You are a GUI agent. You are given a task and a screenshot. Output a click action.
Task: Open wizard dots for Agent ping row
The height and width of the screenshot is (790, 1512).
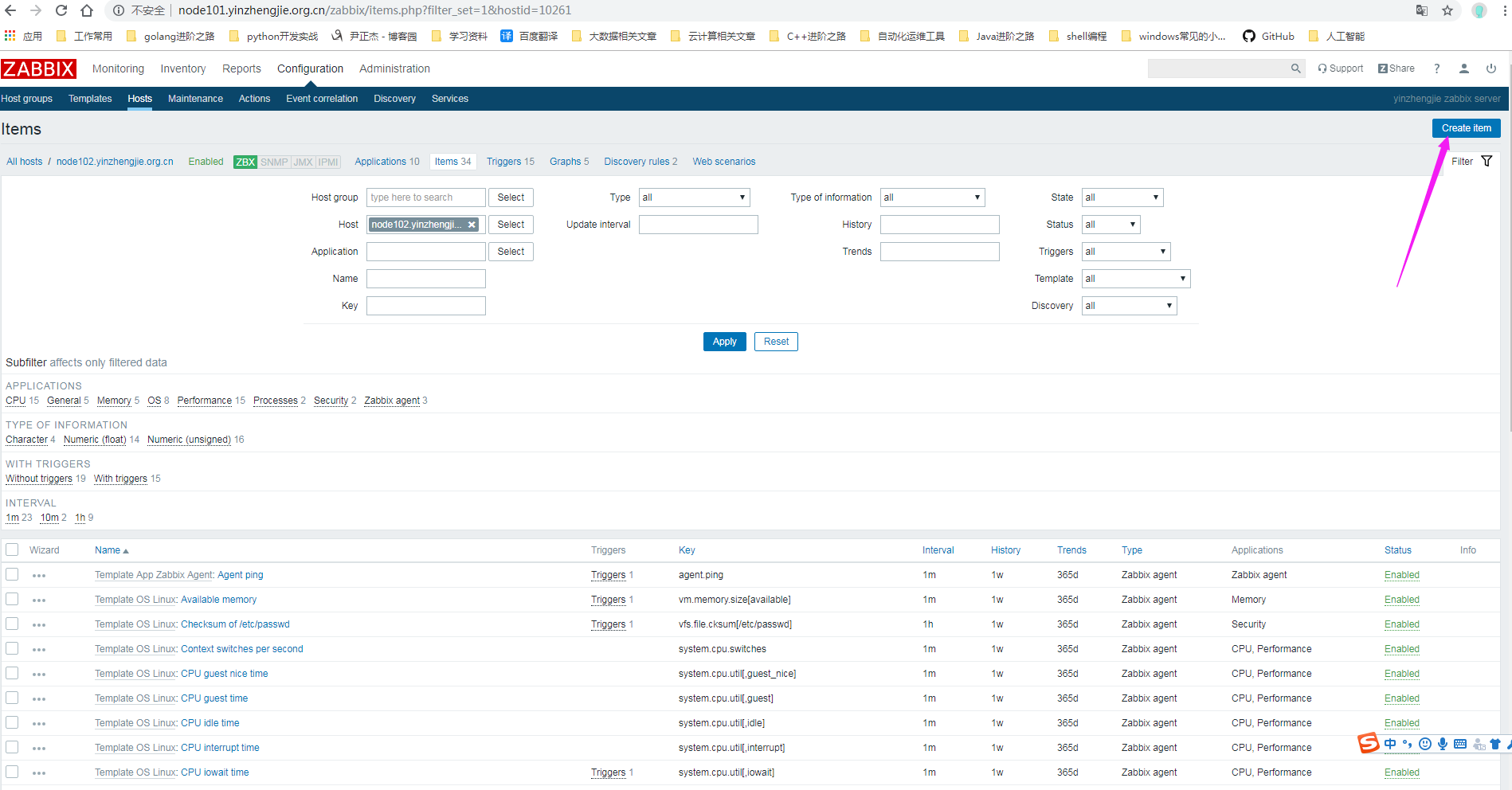coord(39,576)
